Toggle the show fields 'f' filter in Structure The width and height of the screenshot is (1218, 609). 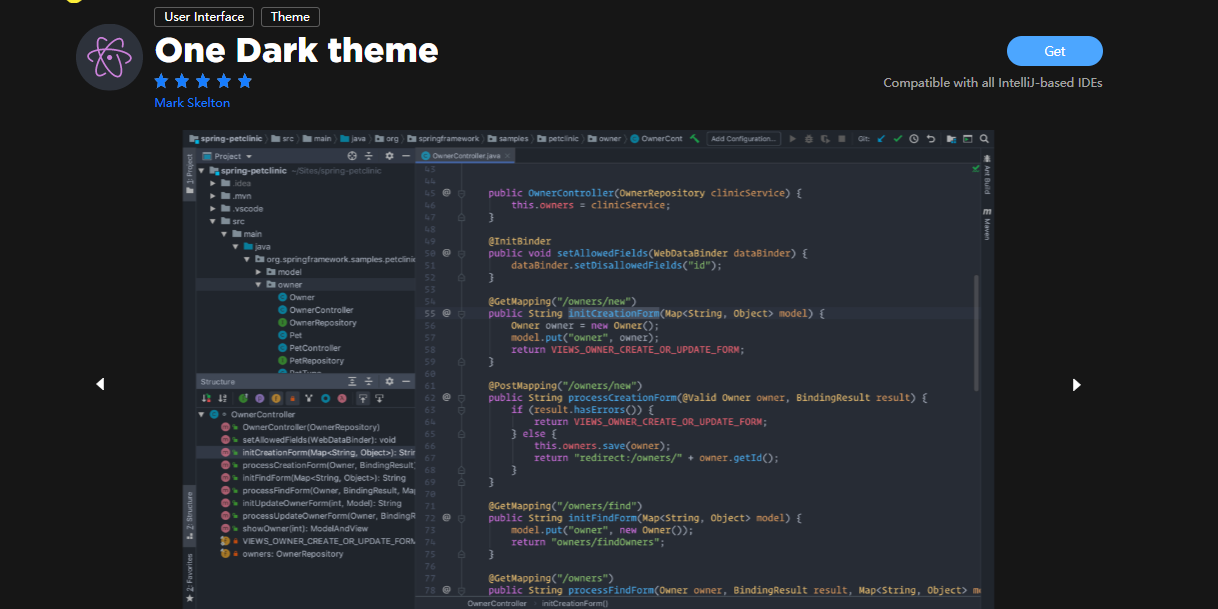276,398
